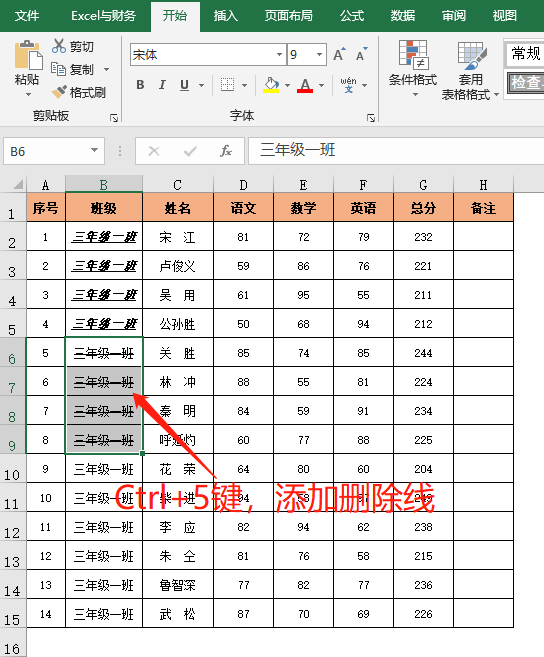Select column B header
Viewport: 544px width, 657px height.
[x=104, y=184]
